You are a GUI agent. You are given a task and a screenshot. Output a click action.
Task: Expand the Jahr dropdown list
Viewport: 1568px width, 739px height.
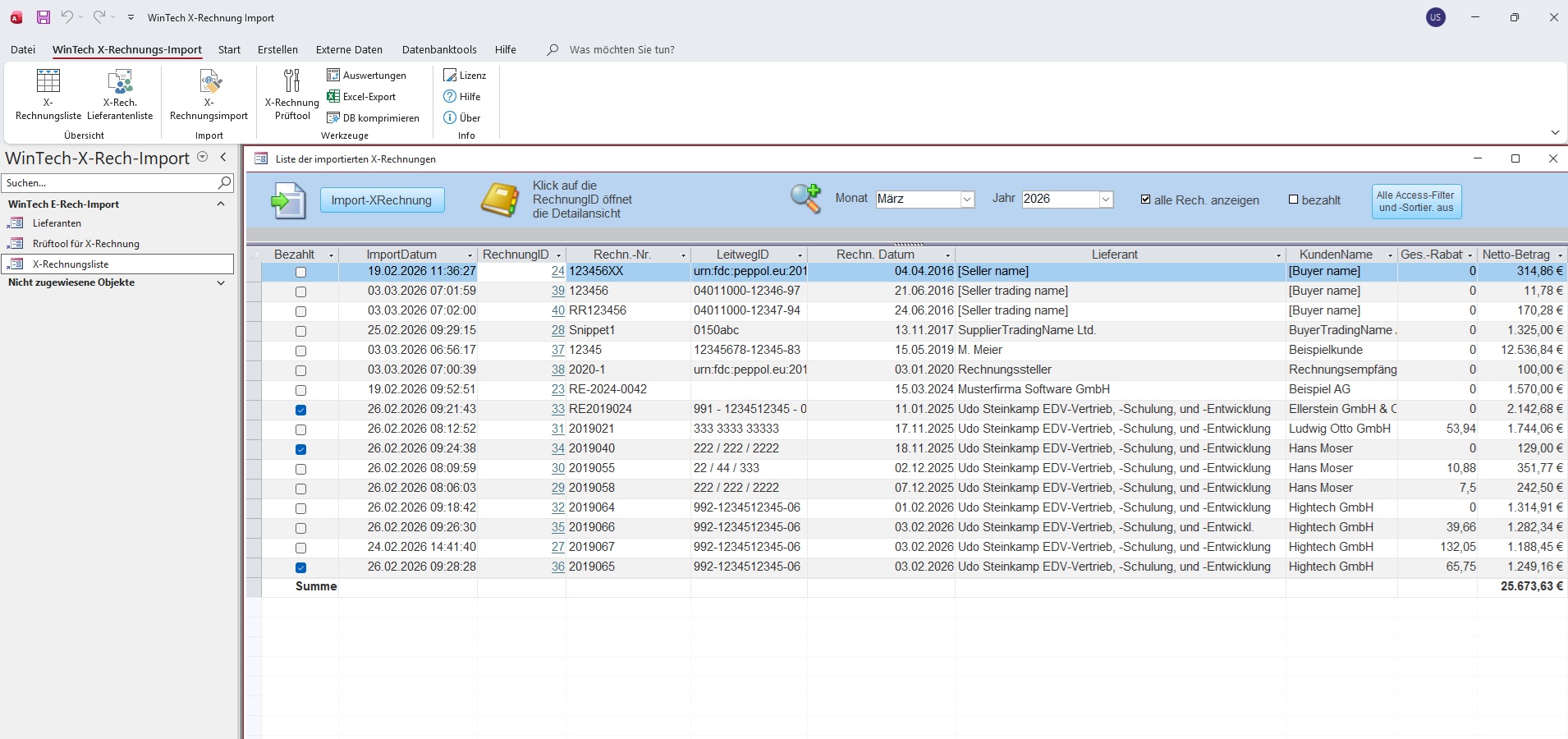[1105, 200]
